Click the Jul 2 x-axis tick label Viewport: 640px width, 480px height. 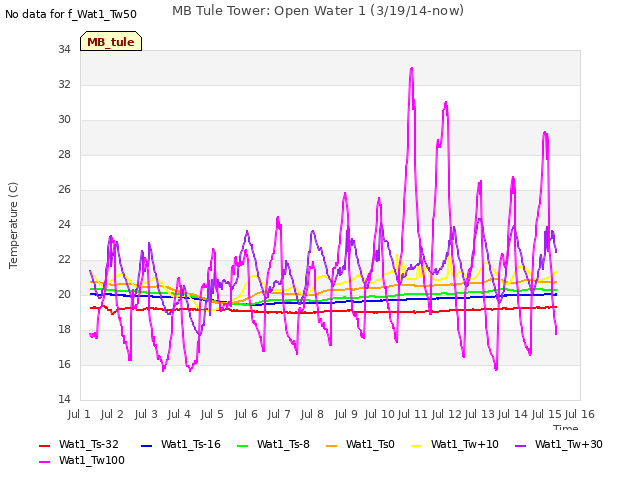click(x=112, y=414)
